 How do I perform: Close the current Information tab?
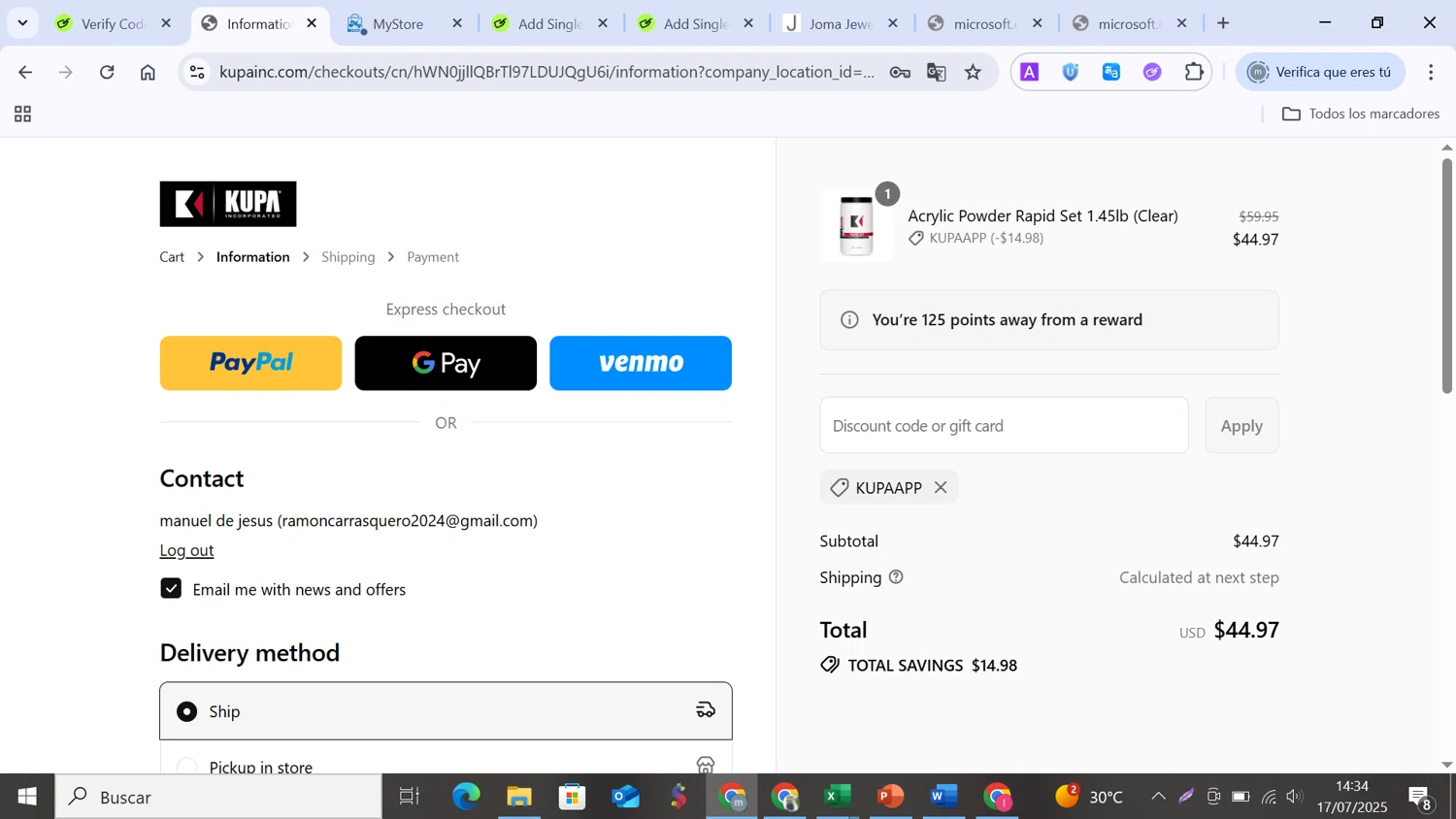click(312, 23)
